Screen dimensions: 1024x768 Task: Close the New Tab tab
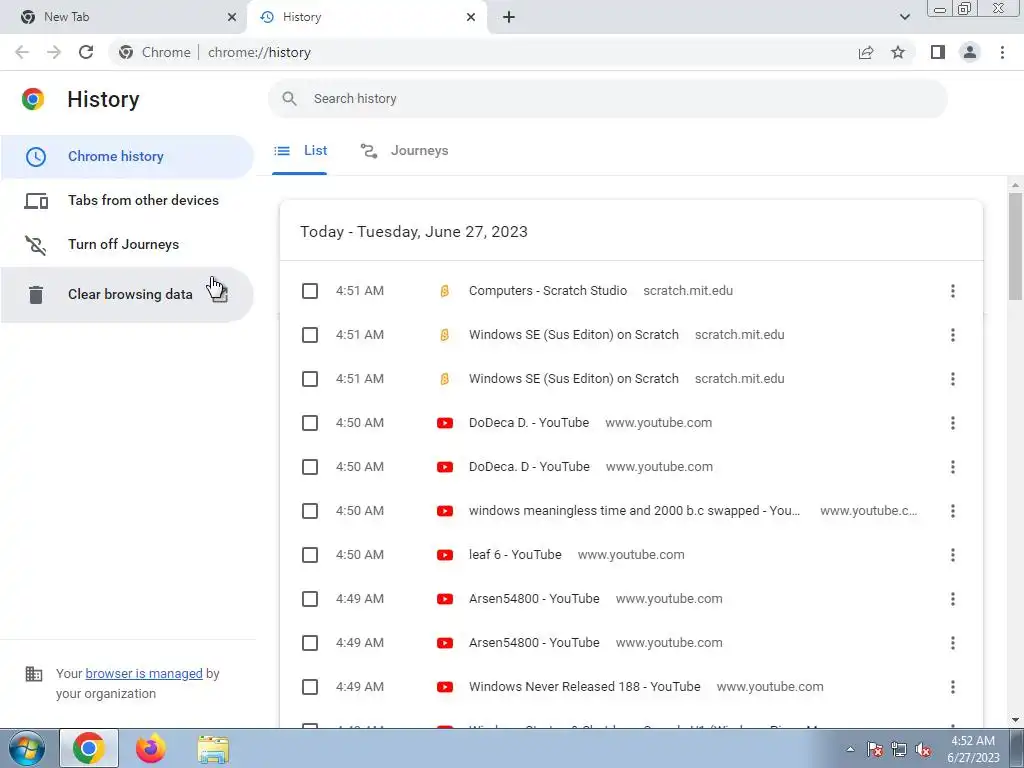point(232,17)
